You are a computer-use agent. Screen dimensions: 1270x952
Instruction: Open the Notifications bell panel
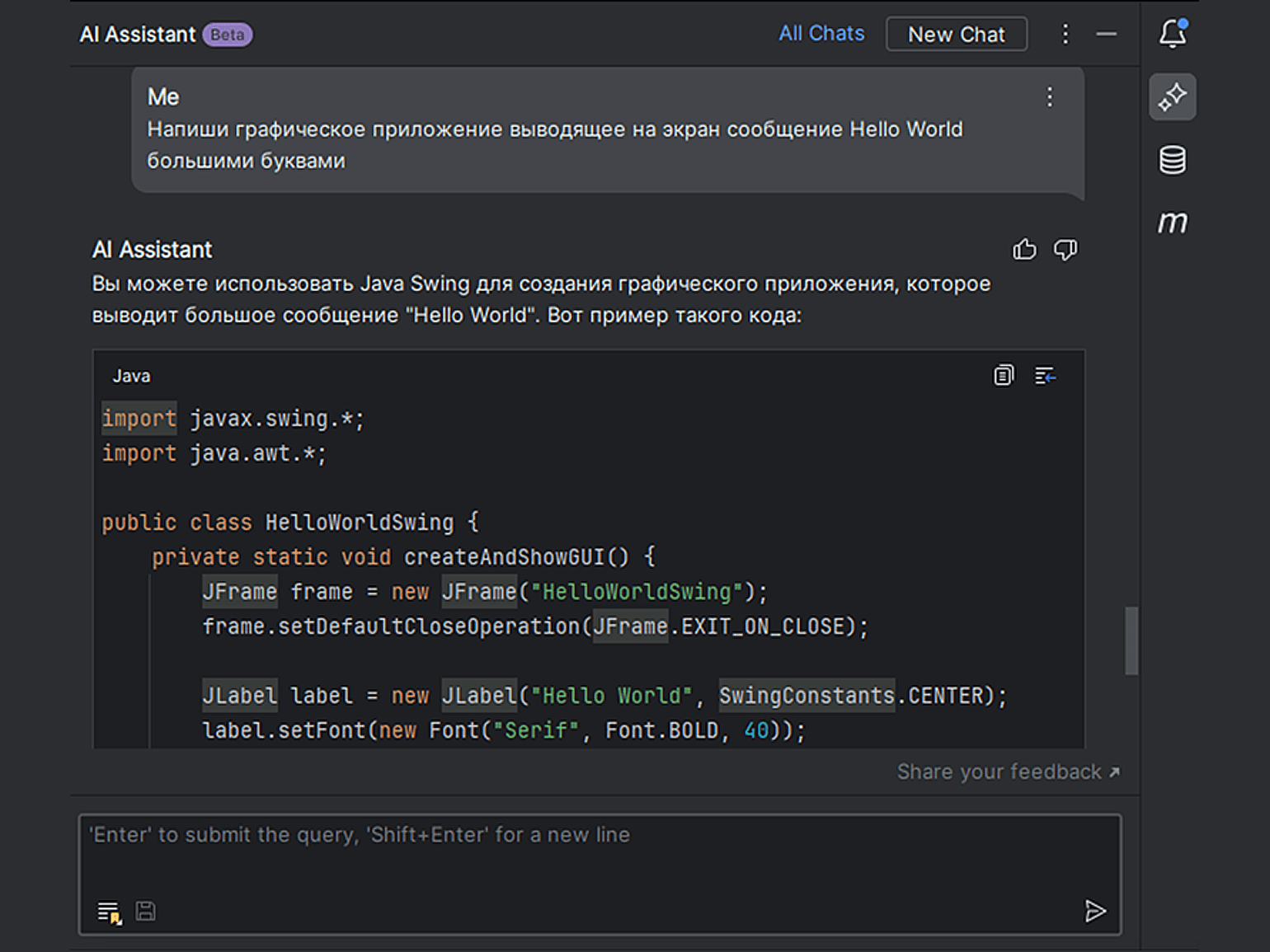1172,34
